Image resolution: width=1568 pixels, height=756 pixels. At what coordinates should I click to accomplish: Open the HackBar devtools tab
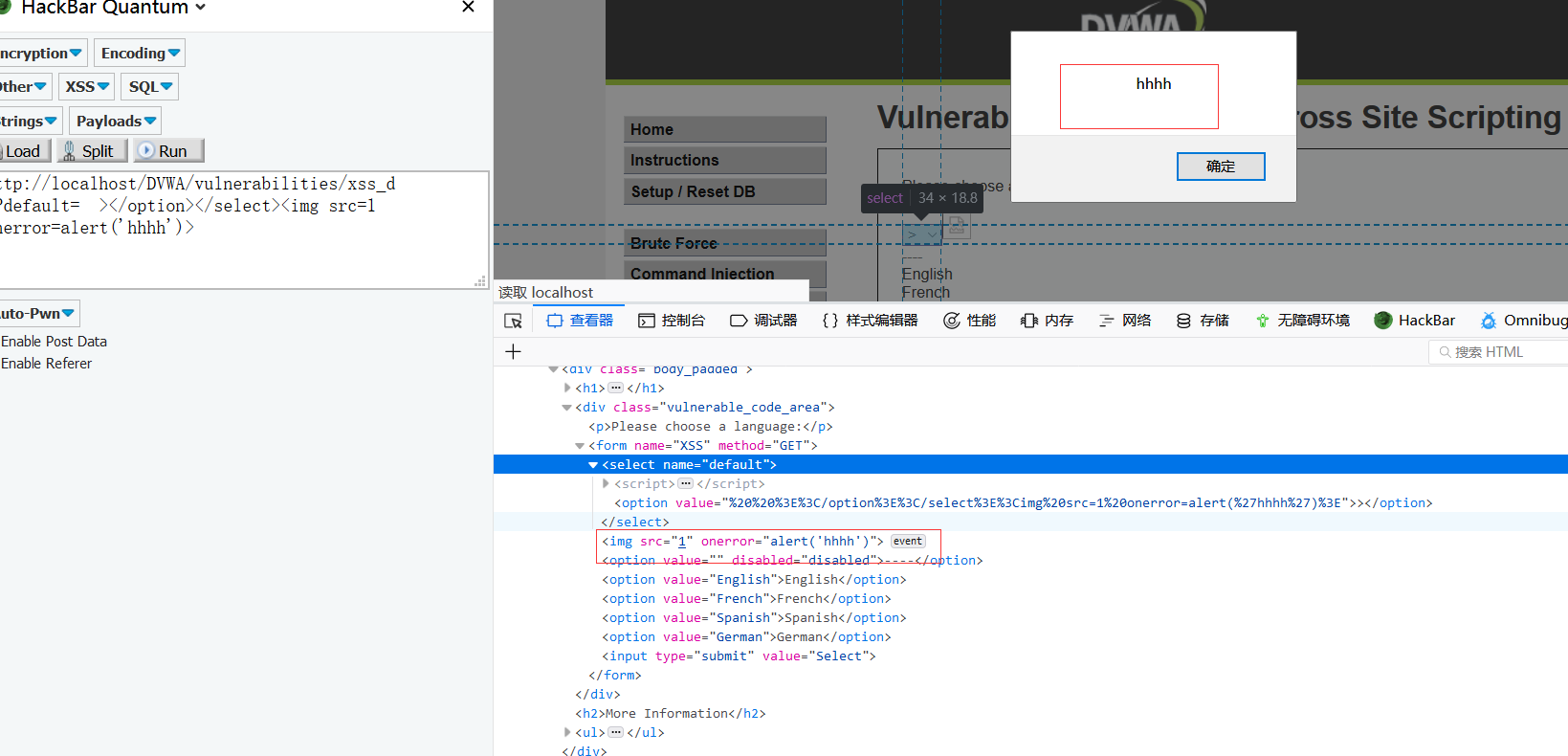click(1415, 321)
